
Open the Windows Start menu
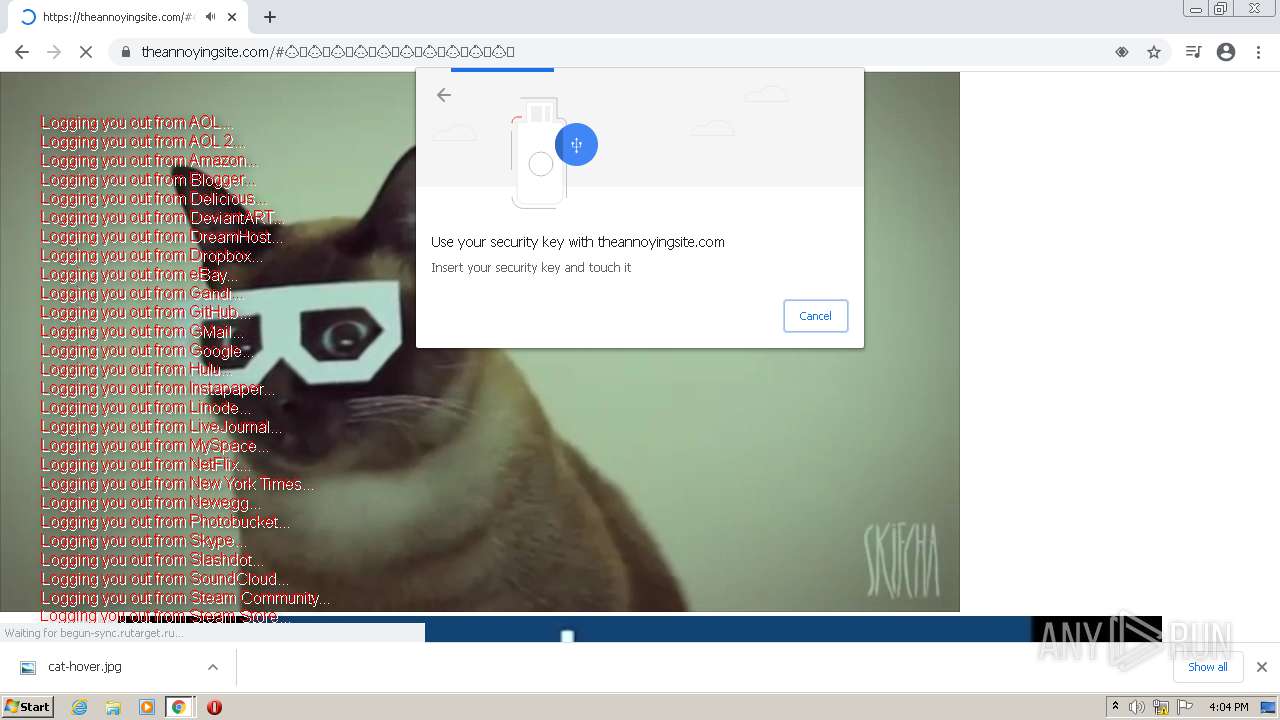[x=28, y=706]
